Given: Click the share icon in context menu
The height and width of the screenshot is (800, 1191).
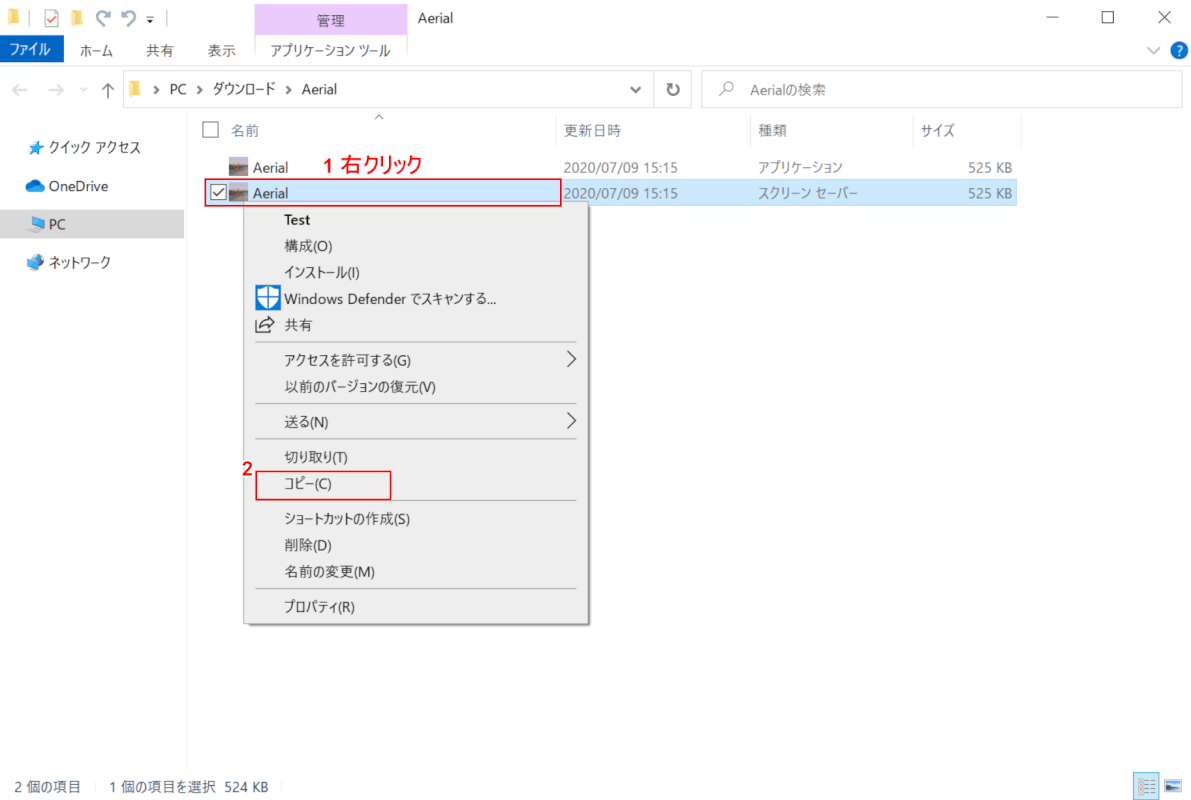Looking at the screenshot, I should pyautogui.click(x=266, y=325).
